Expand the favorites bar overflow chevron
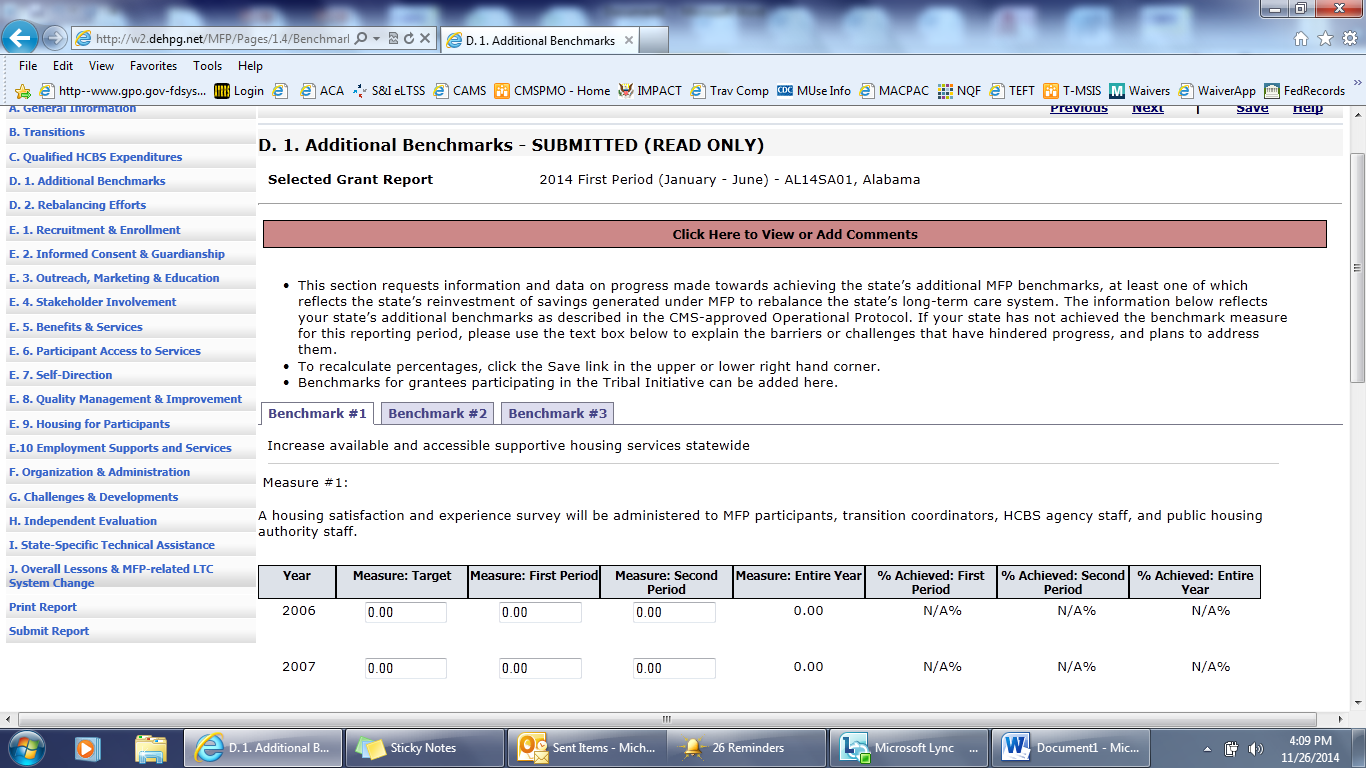This screenshot has height=768, width=1366. 1357,84
